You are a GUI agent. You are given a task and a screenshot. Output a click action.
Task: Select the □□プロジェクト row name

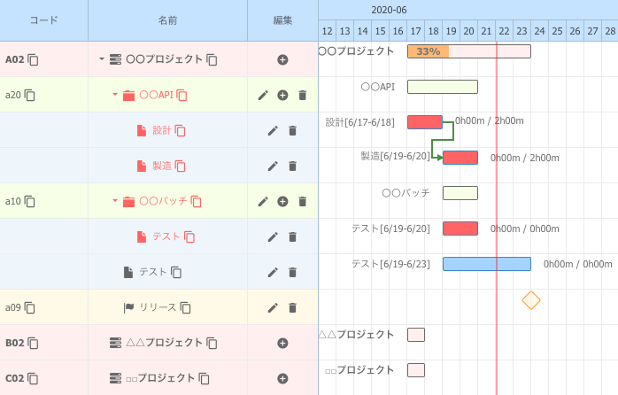160,378
